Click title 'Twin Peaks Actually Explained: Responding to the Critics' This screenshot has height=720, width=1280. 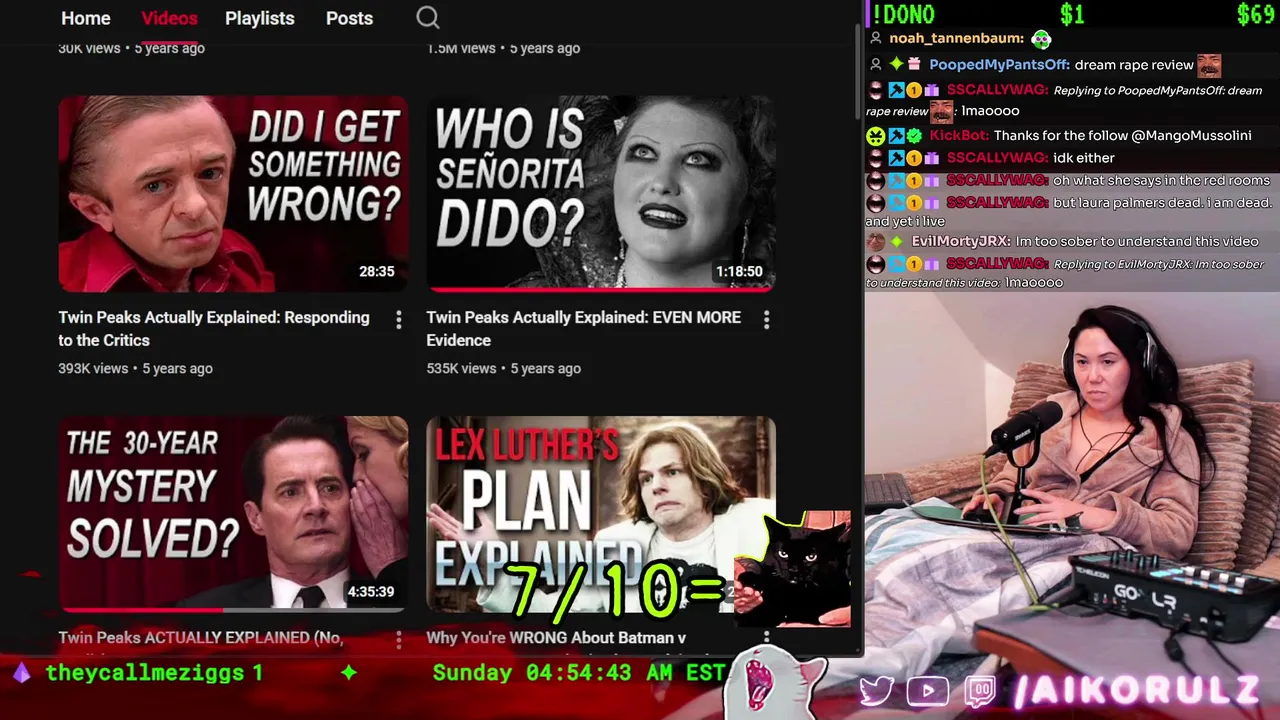[x=214, y=328]
